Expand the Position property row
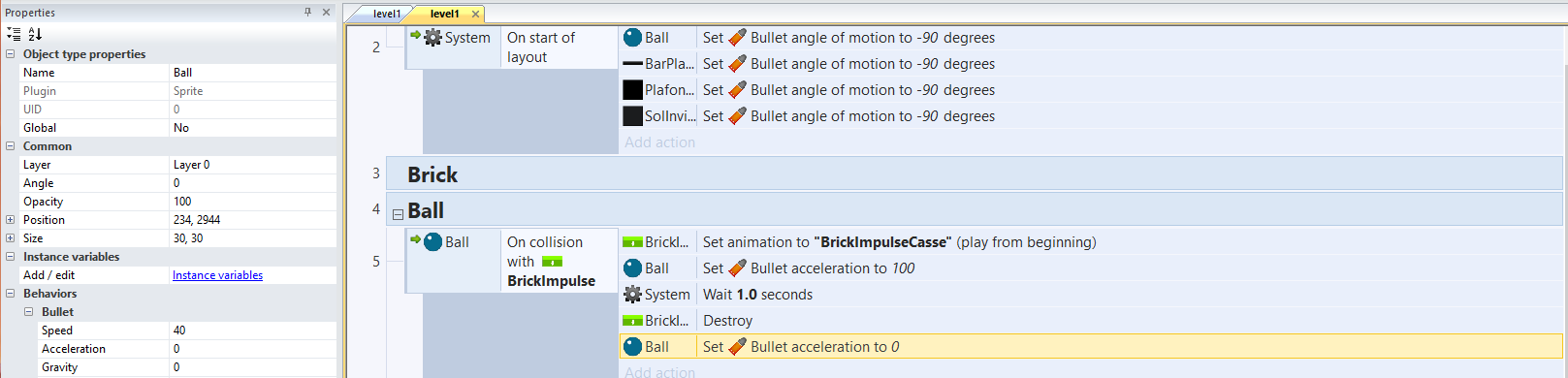Screen dimensions: 1568x378 pos(10,220)
